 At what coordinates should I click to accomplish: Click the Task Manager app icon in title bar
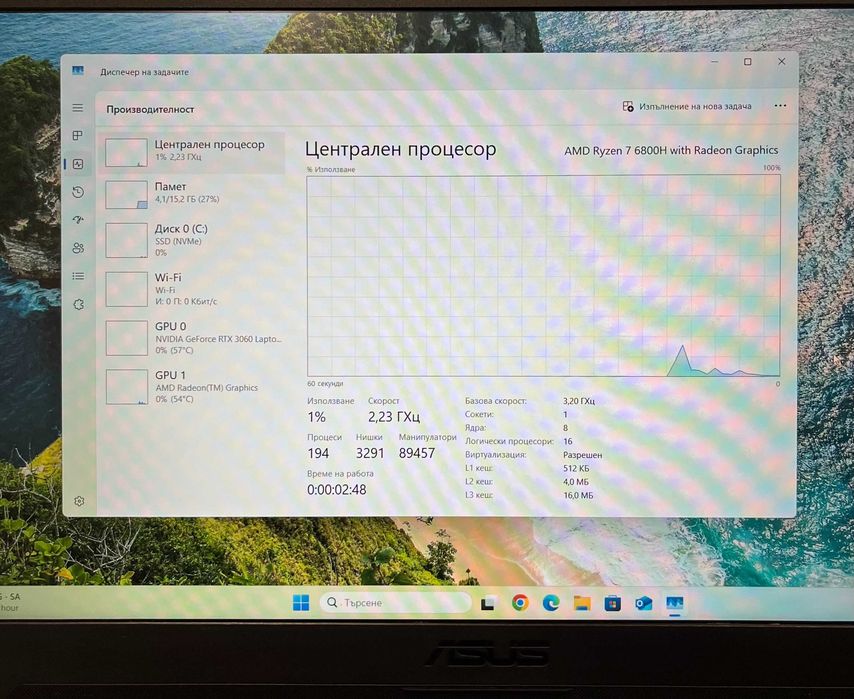(x=78, y=71)
